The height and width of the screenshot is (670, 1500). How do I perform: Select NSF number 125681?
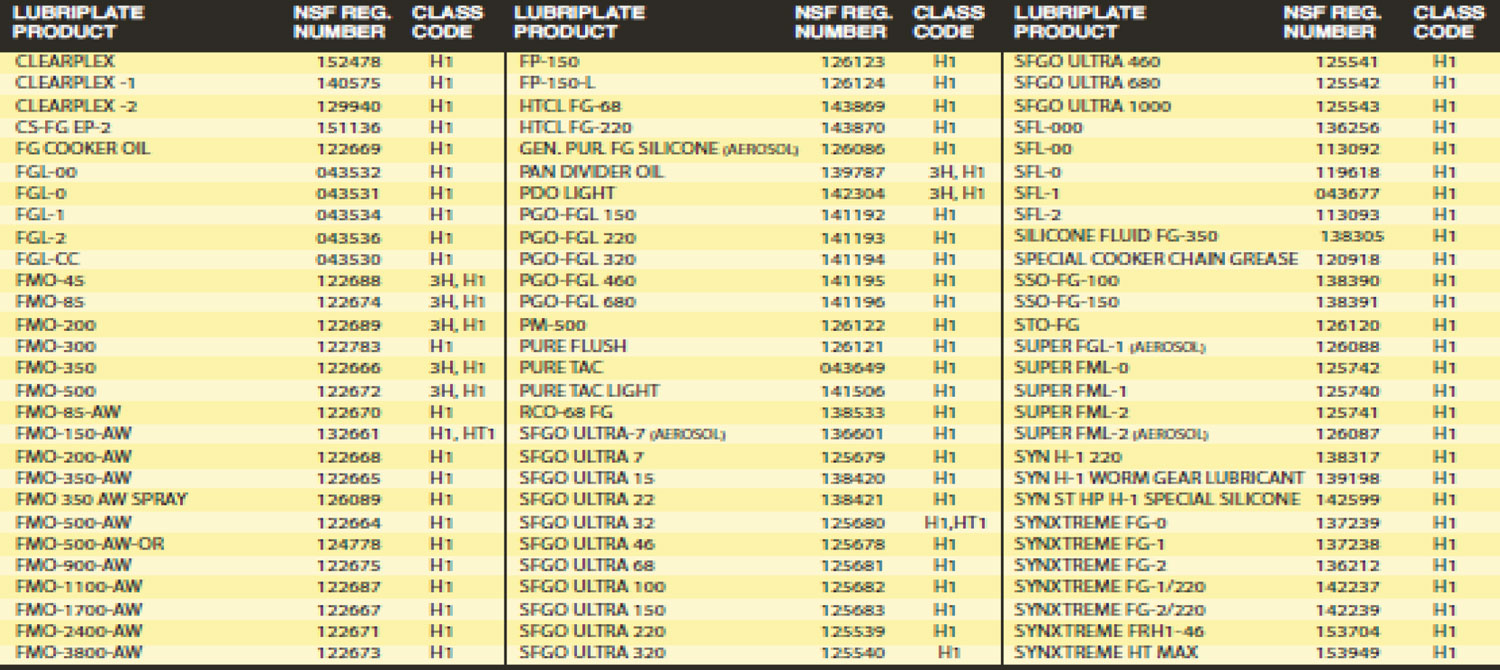(x=852, y=565)
